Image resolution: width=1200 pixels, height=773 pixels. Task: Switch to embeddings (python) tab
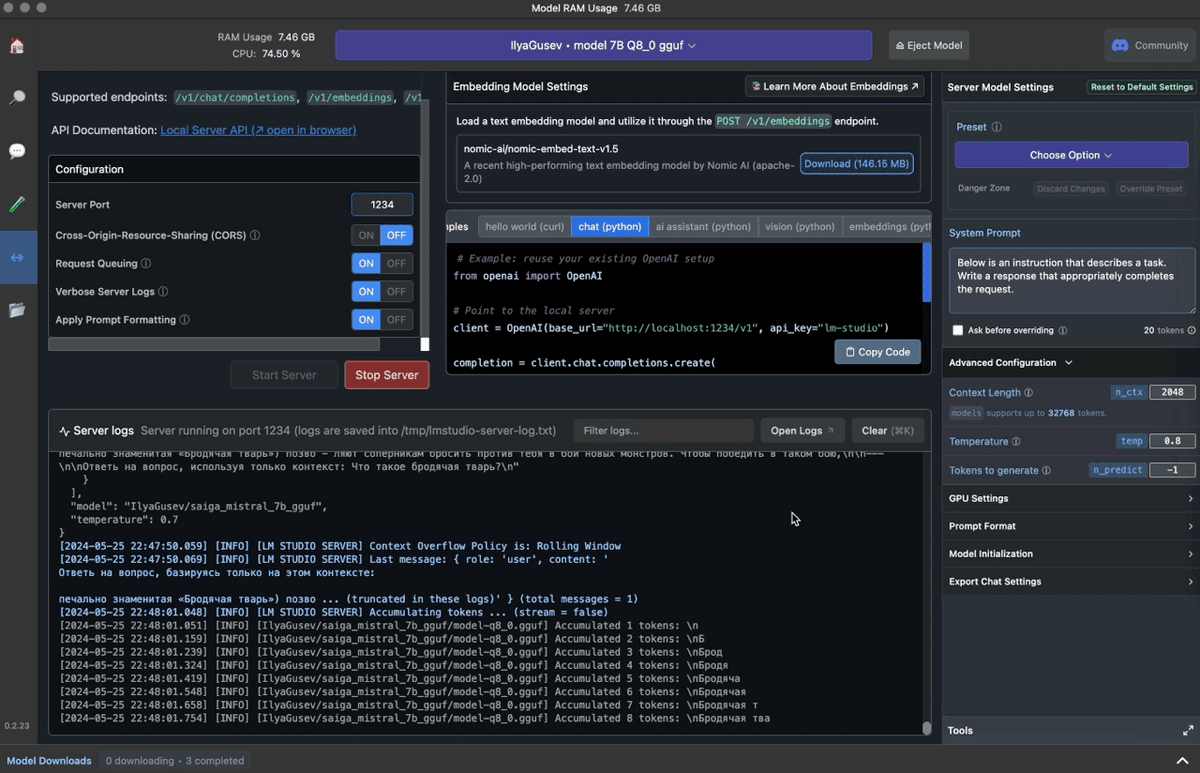click(887, 227)
